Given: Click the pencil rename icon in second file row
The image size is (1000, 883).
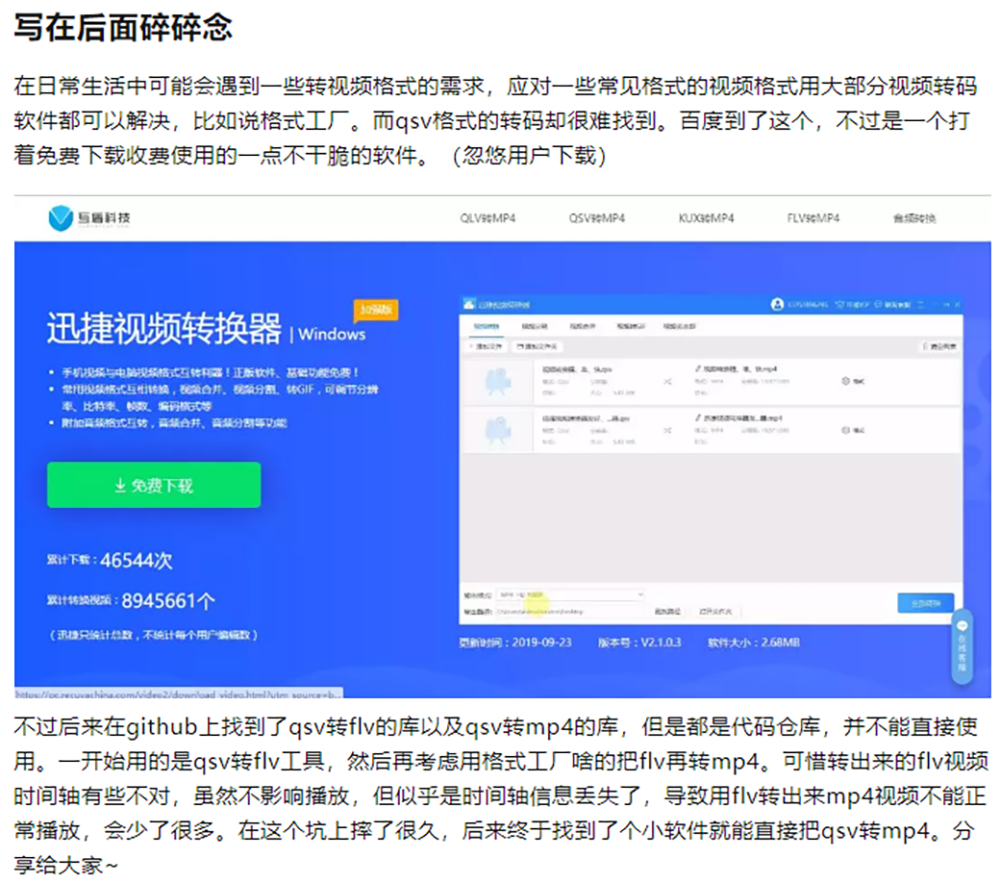Looking at the screenshot, I should tap(698, 418).
